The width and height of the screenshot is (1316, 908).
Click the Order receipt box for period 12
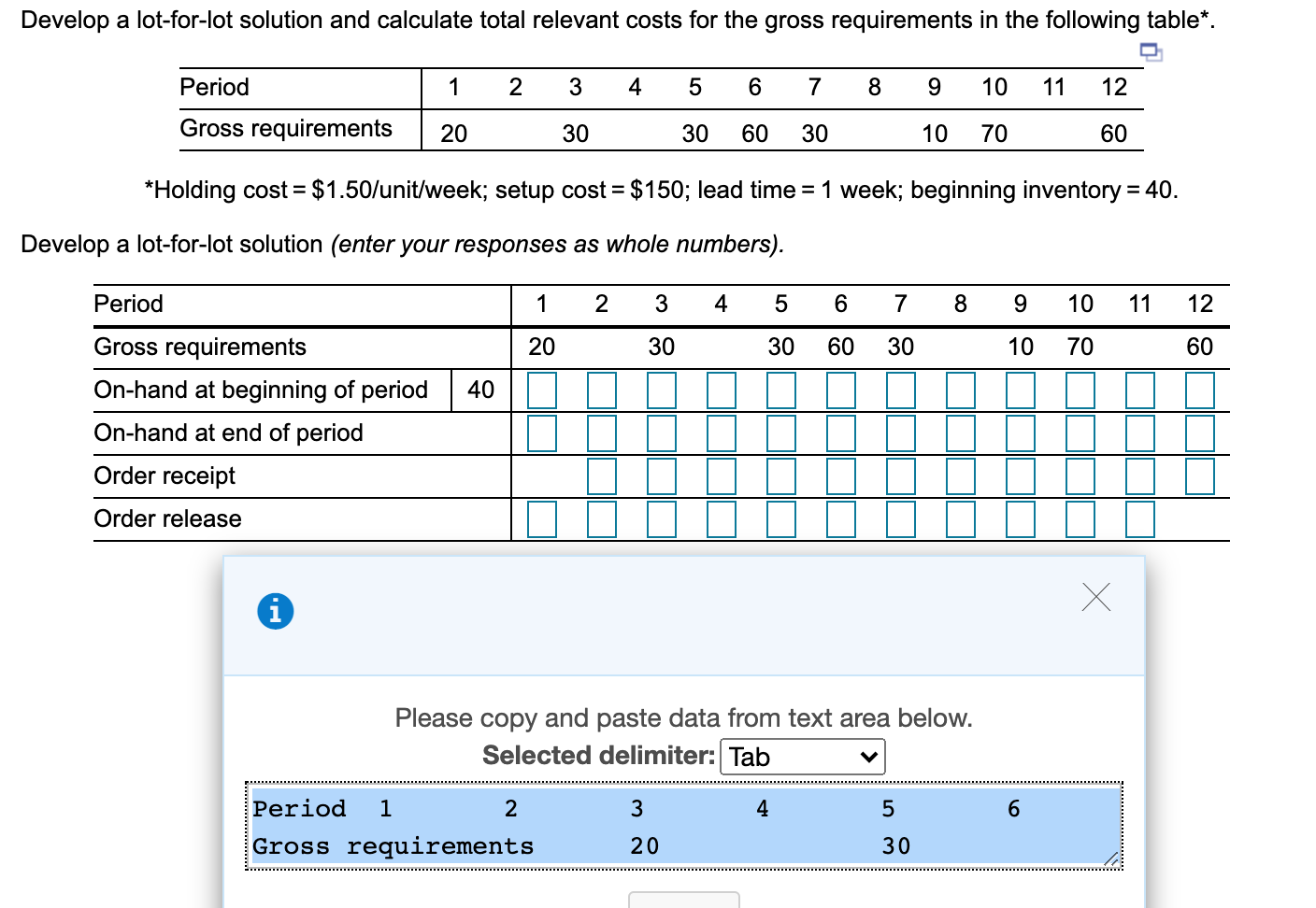(1200, 475)
